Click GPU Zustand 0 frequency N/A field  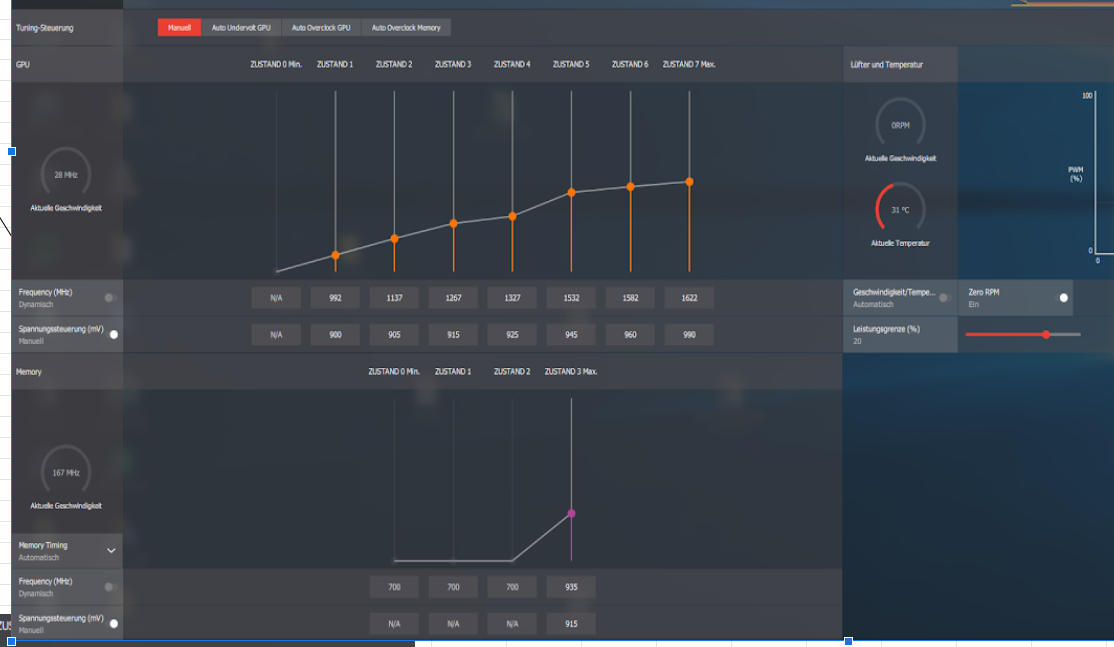tap(276, 298)
